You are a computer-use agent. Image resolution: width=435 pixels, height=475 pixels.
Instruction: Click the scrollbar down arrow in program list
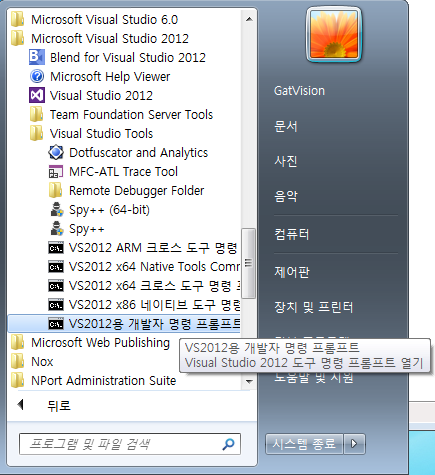pos(249,381)
